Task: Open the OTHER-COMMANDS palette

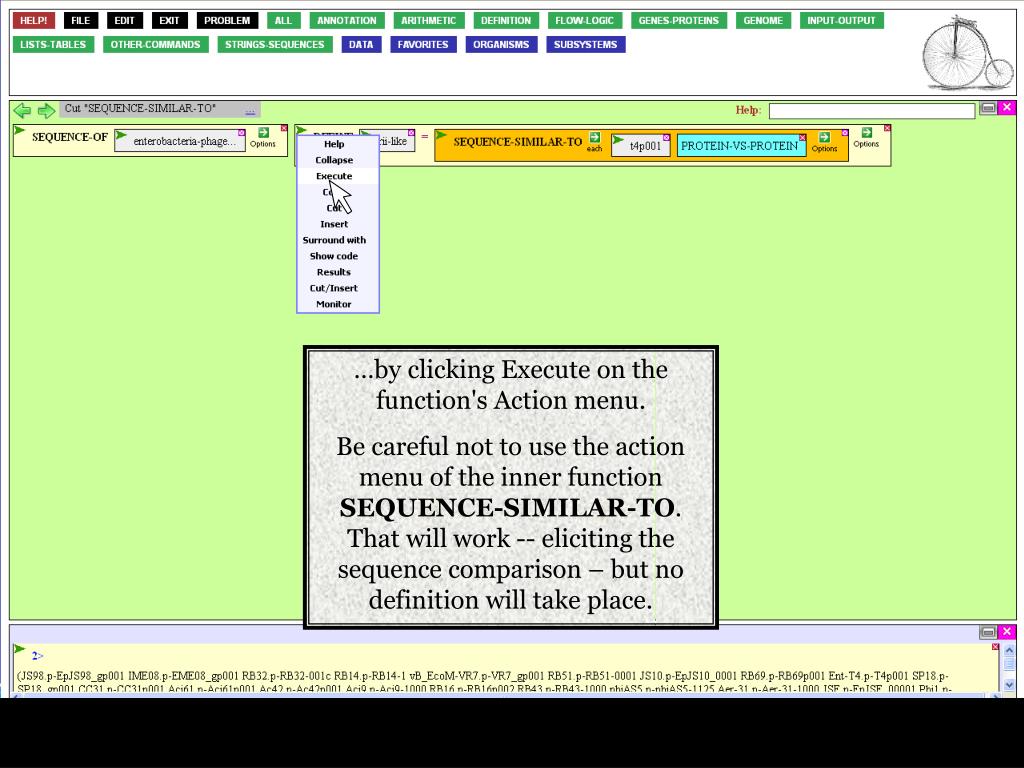Action: pyautogui.click(x=155, y=44)
